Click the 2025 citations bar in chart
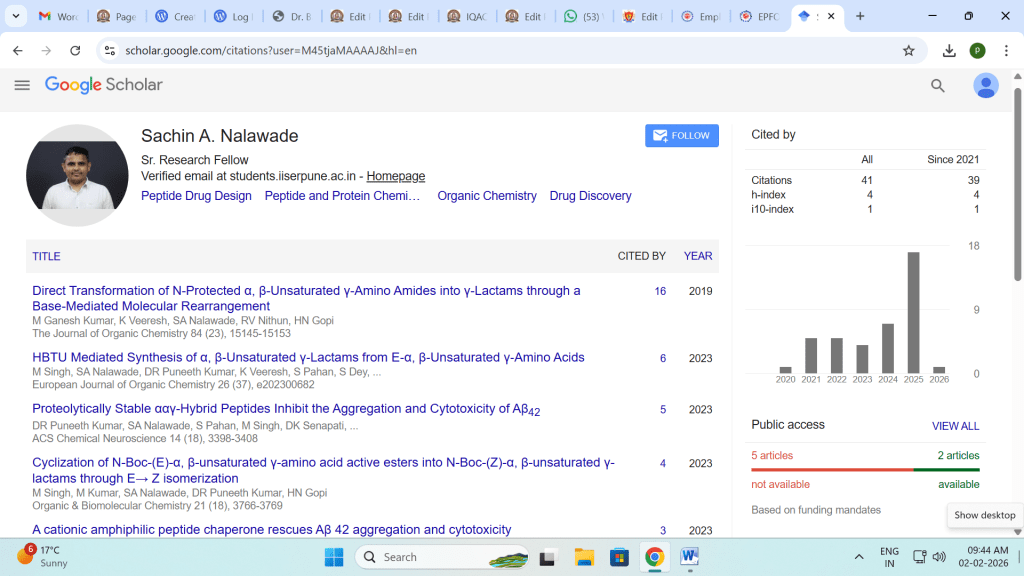This screenshot has width=1024, height=576. (913, 312)
